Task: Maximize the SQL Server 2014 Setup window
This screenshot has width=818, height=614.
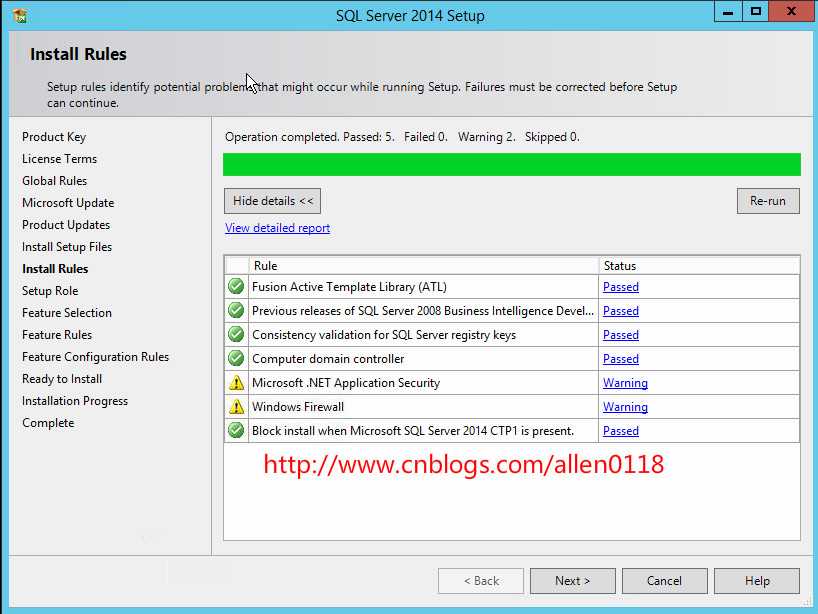Action: point(755,11)
